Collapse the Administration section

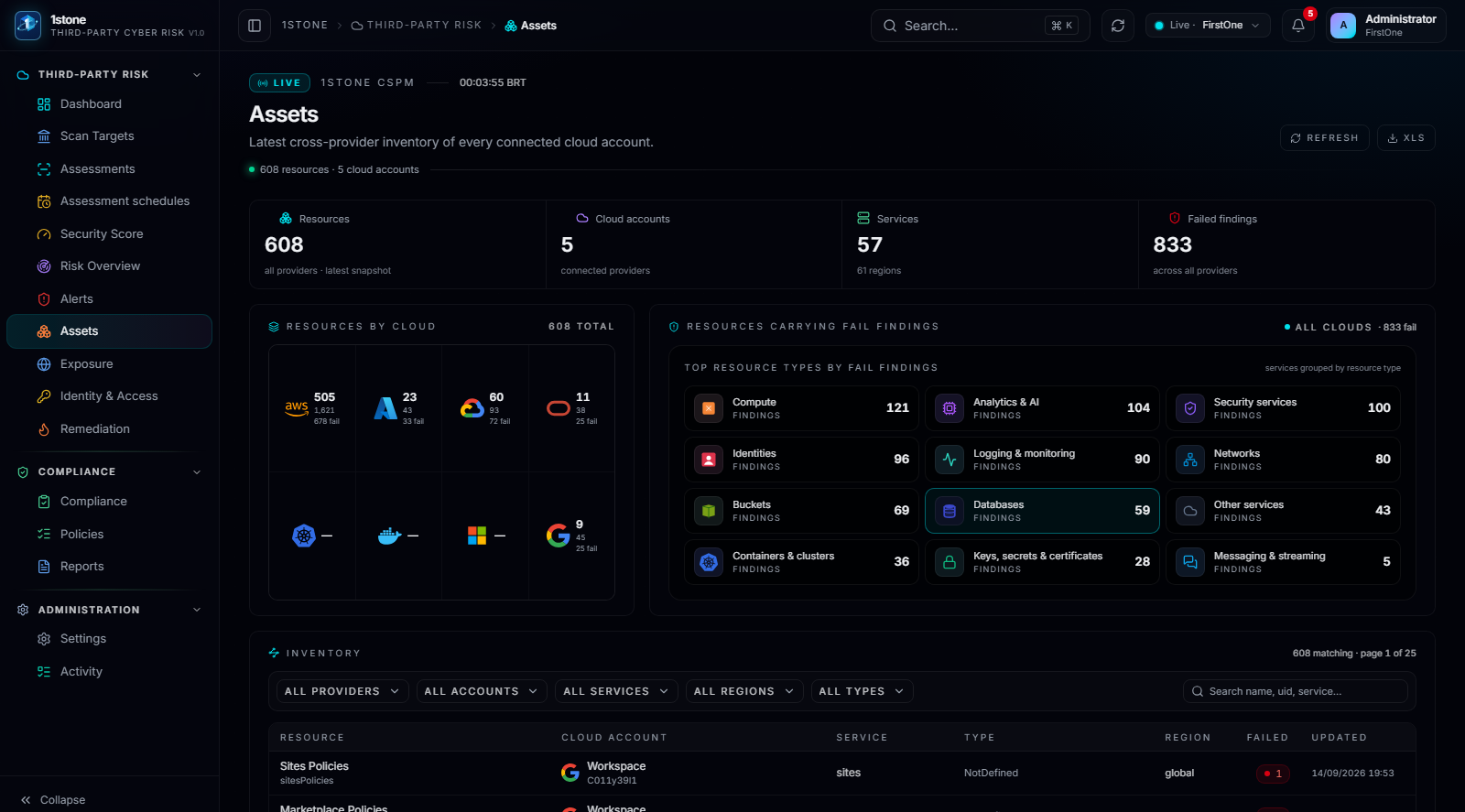click(x=197, y=610)
